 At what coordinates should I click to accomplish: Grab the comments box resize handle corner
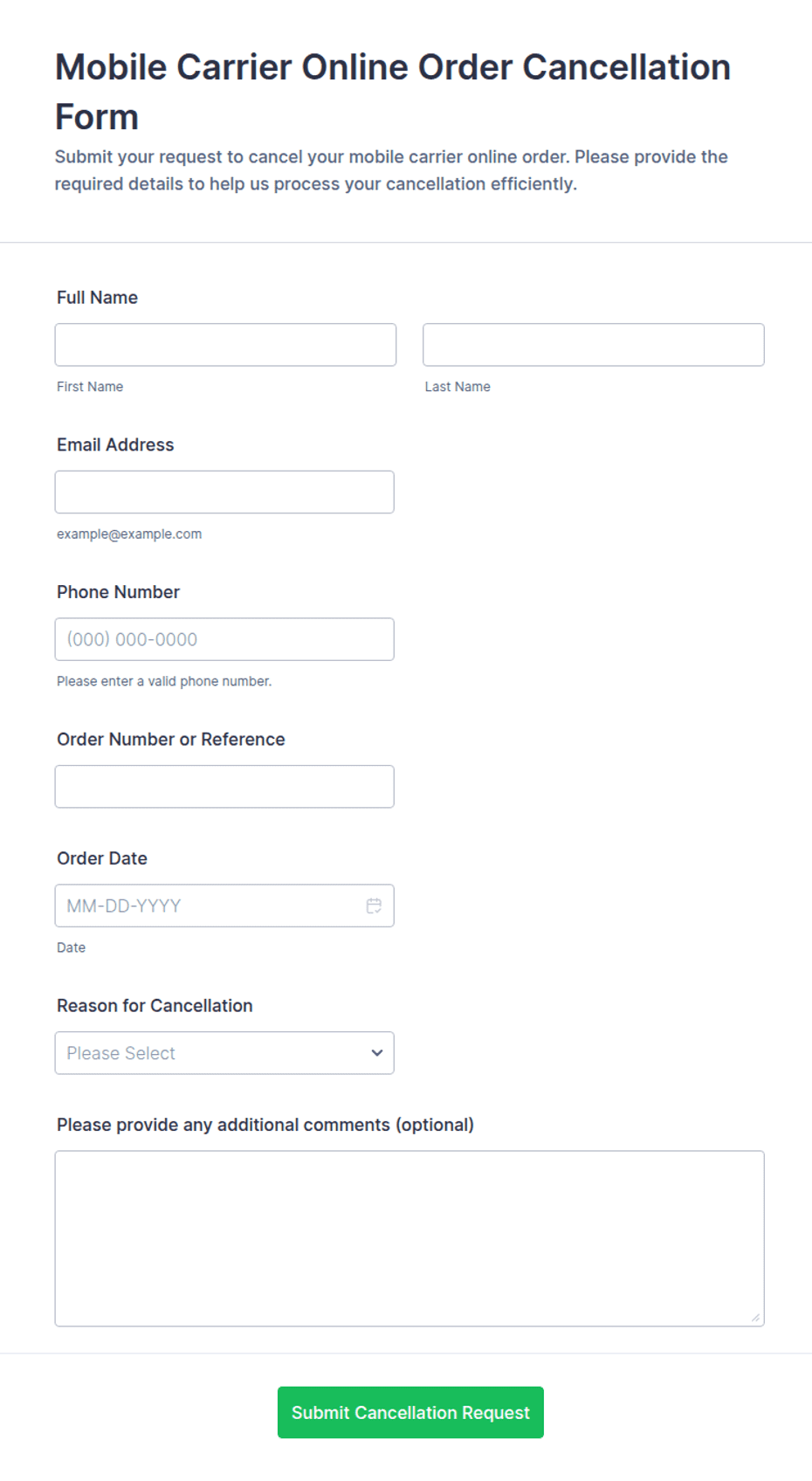point(756,1318)
